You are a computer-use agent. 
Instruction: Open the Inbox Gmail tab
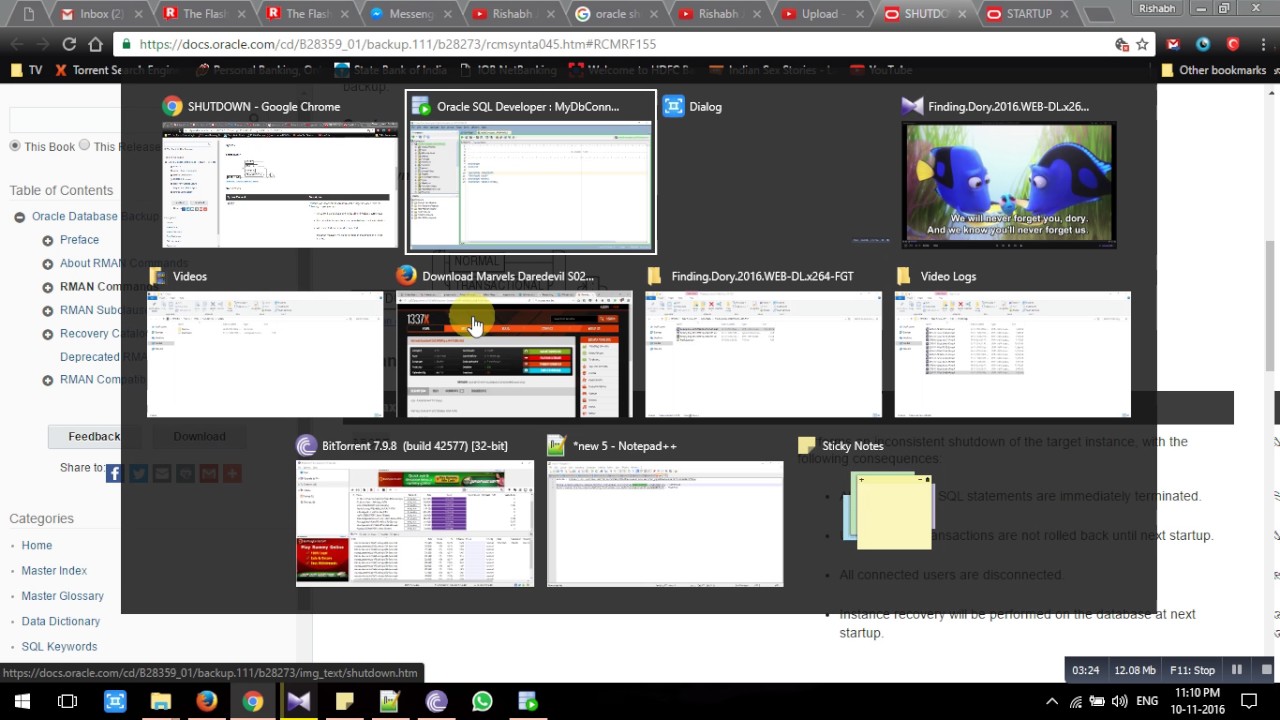[101, 14]
